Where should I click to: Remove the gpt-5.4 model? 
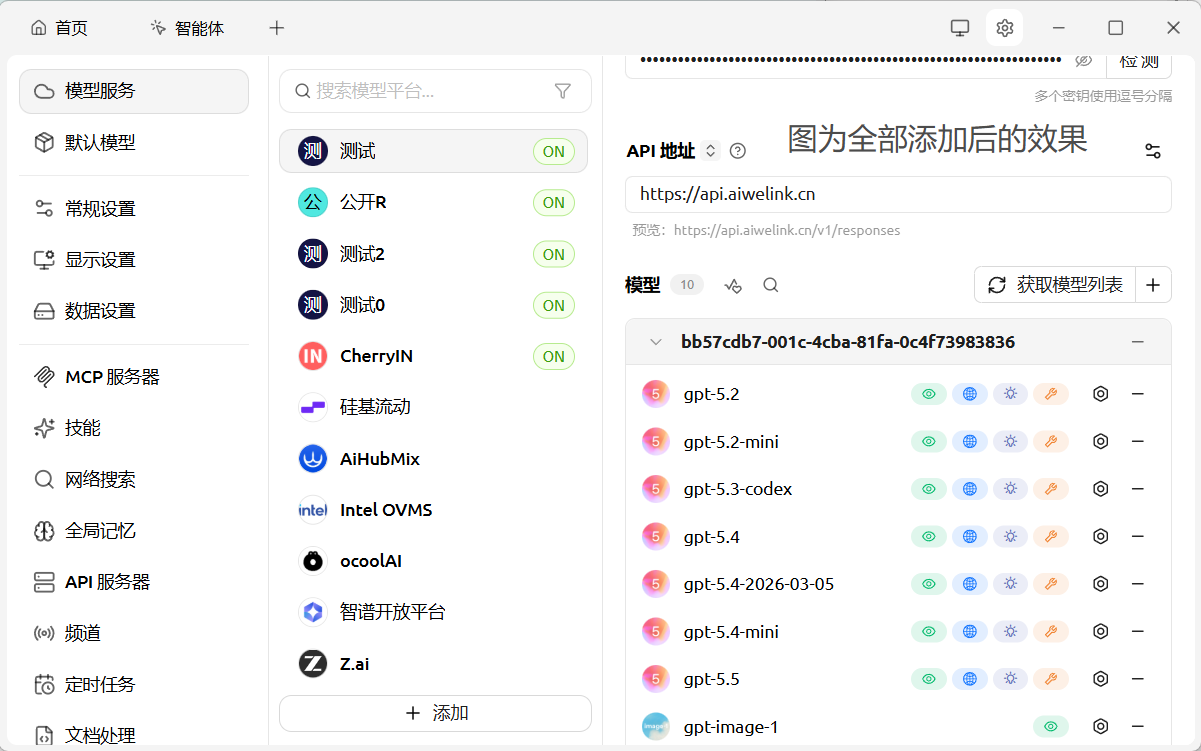click(x=1137, y=536)
